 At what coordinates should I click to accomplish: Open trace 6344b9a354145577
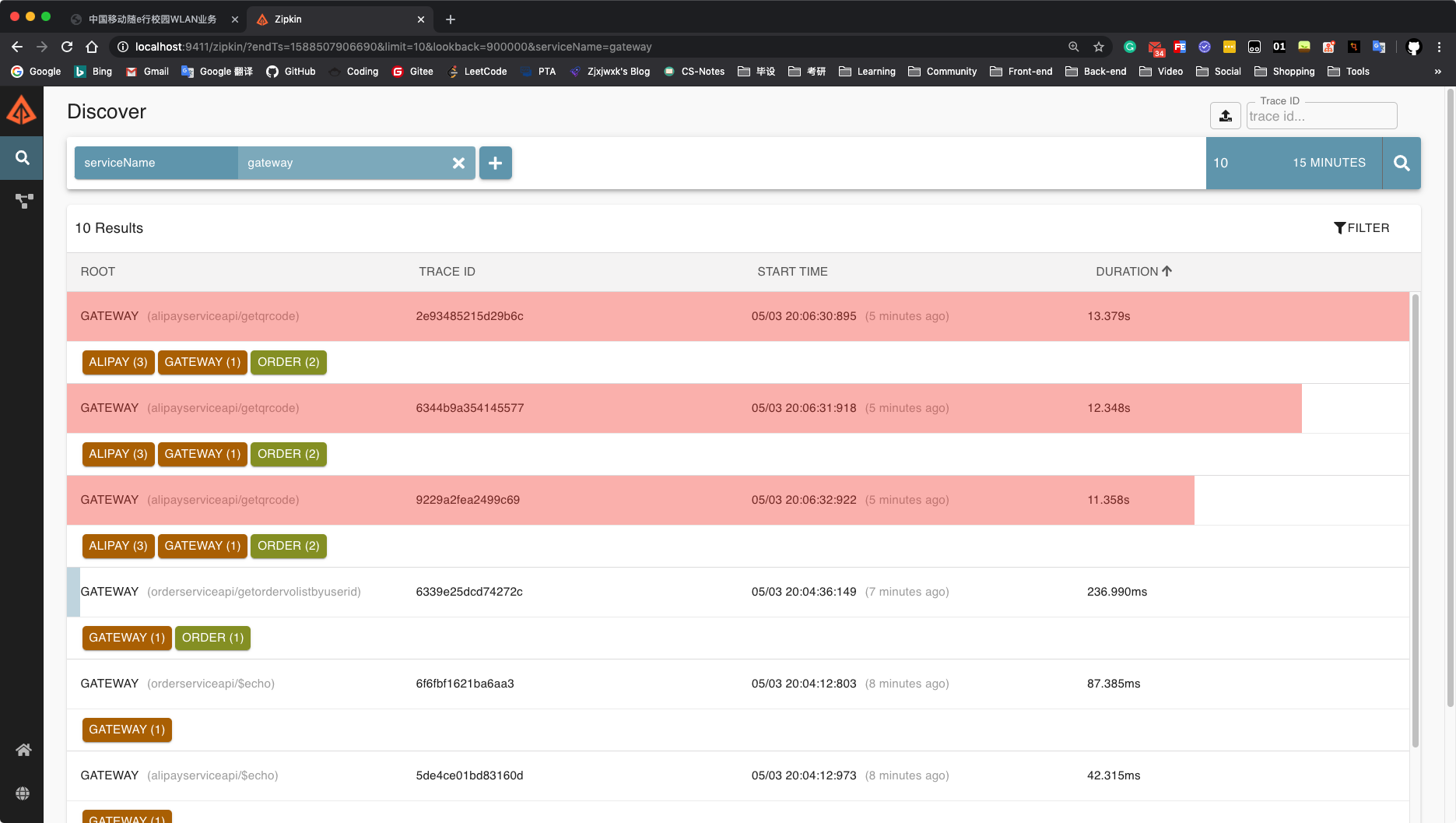coord(738,408)
